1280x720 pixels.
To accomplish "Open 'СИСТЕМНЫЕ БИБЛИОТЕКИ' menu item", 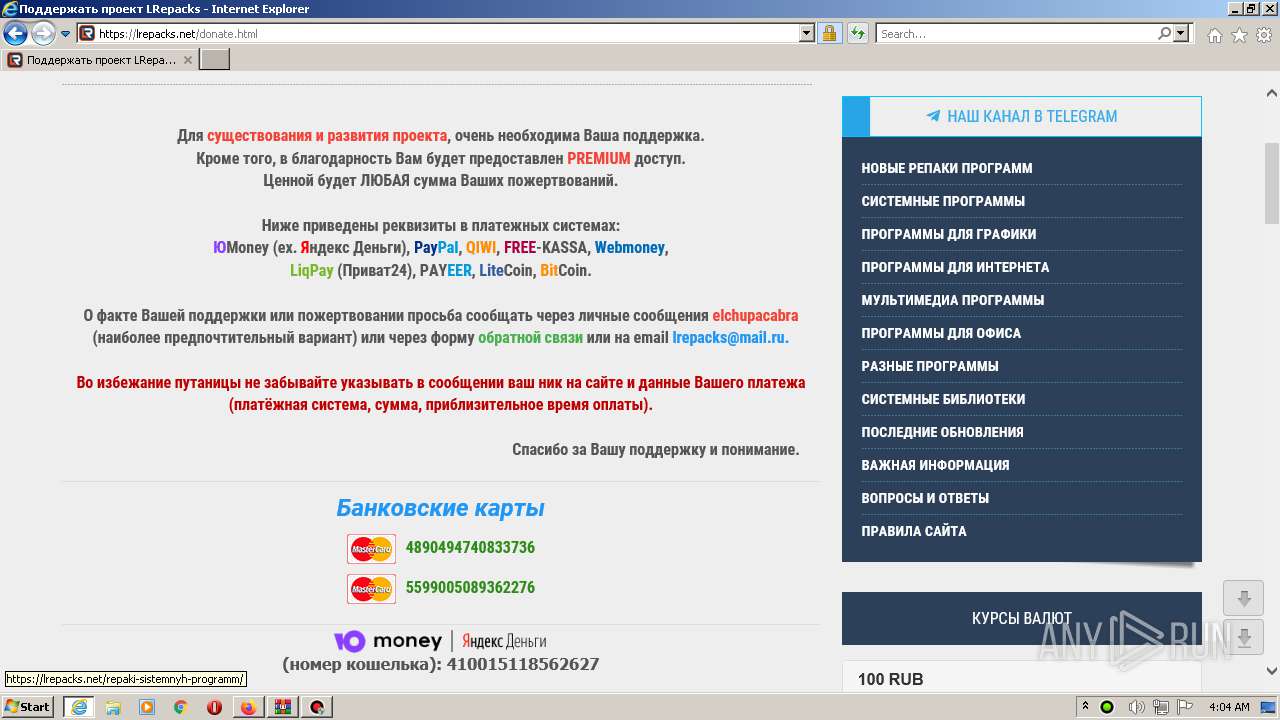I will (x=943, y=399).
